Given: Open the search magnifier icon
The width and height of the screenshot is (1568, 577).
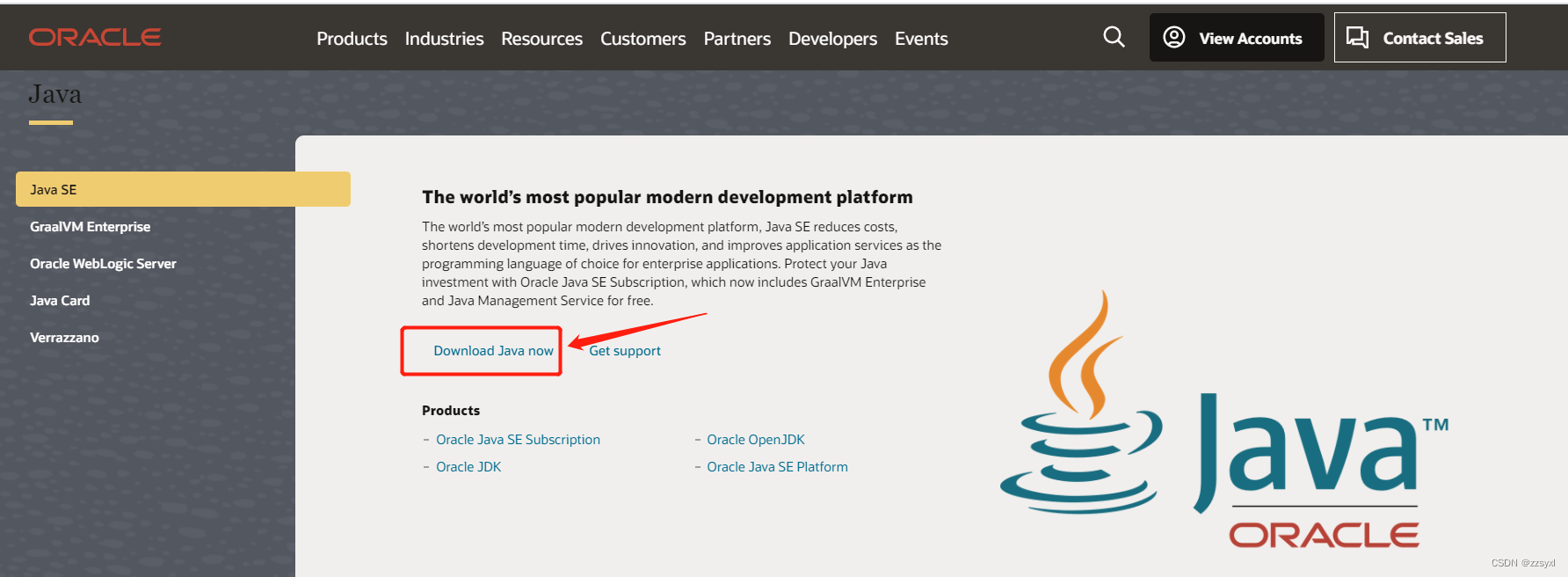Looking at the screenshot, I should coord(1114,37).
